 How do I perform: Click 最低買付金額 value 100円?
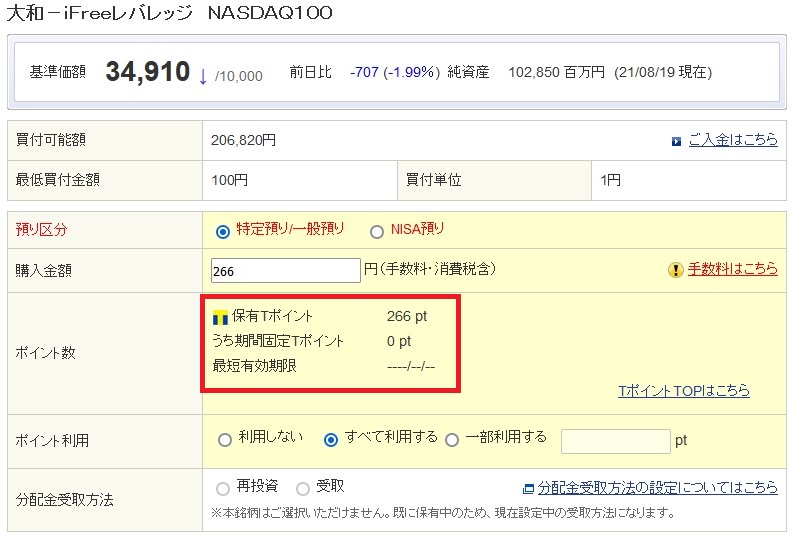click(x=229, y=180)
